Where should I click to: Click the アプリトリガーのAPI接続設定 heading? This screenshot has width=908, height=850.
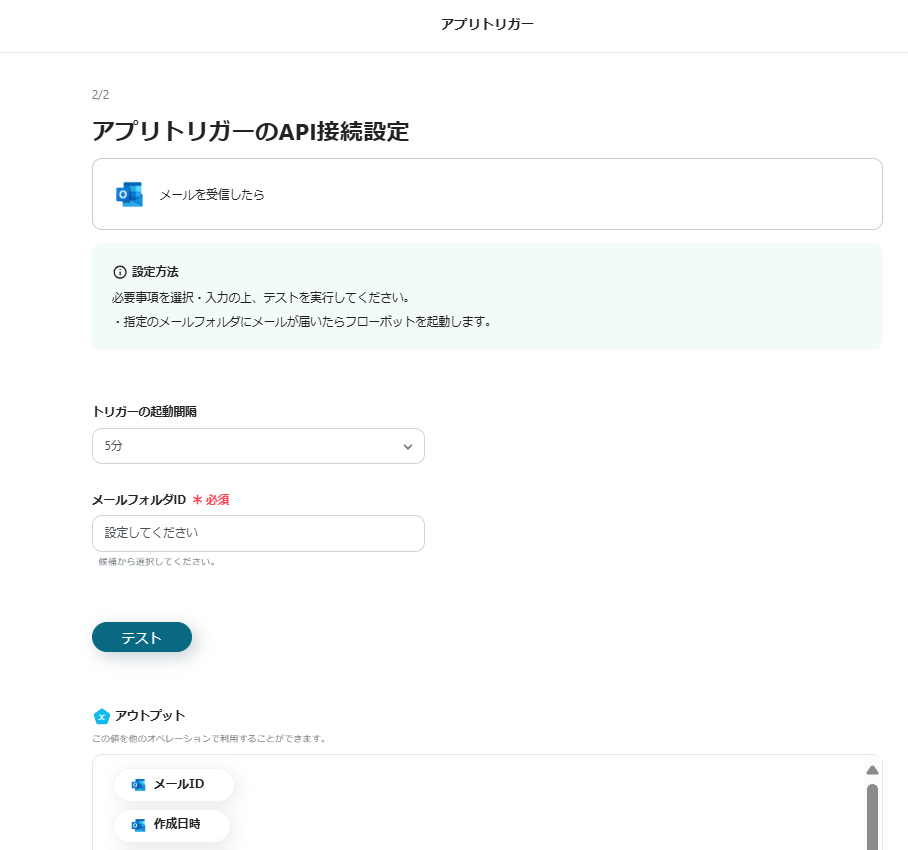point(250,131)
